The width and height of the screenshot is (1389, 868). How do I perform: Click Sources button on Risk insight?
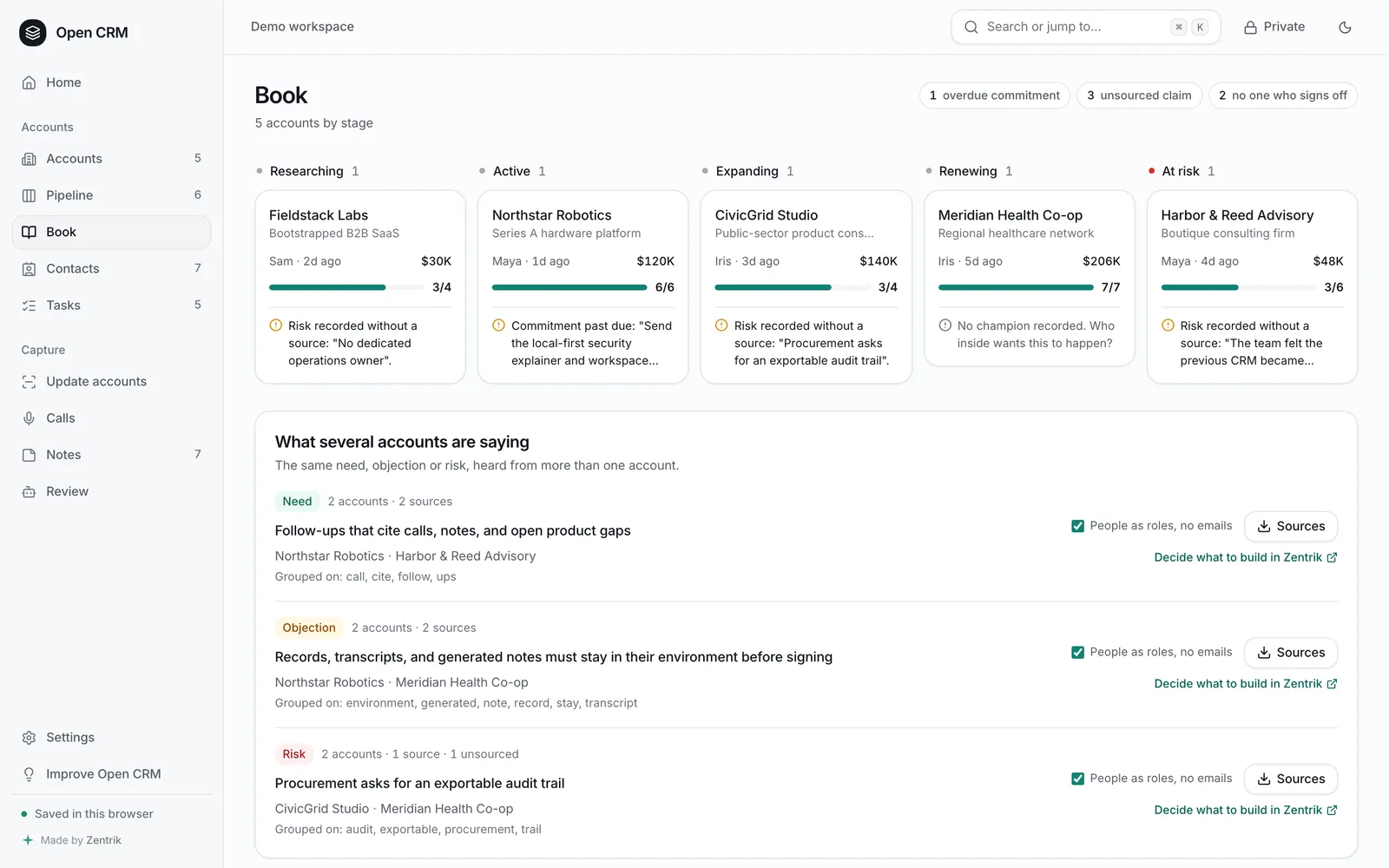click(1291, 779)
